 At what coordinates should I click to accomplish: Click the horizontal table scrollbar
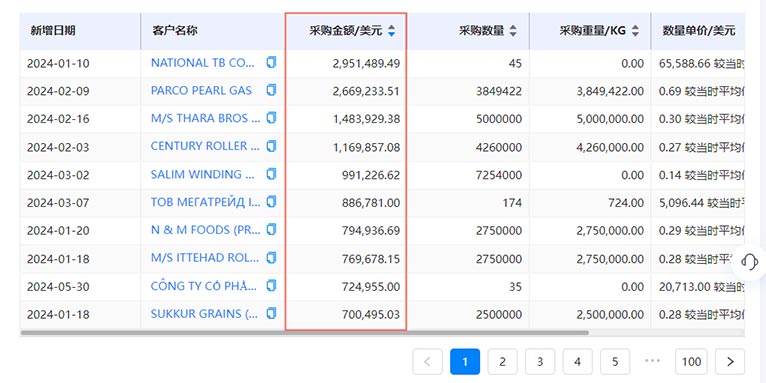pyautogui.click(x=304, y=333)
